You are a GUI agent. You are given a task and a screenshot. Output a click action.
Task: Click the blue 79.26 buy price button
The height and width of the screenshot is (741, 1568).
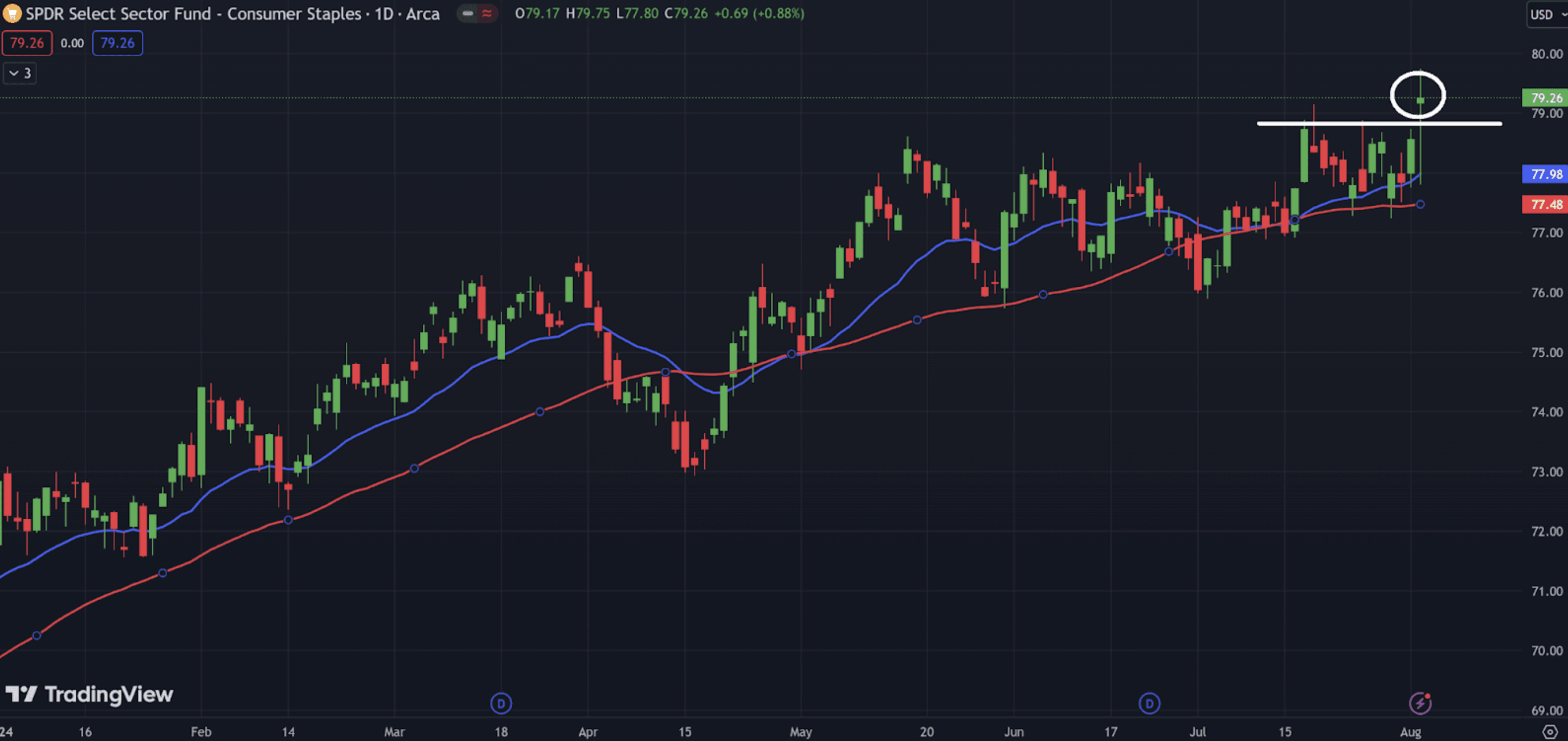pyautogui.click(x=117, y=43)
